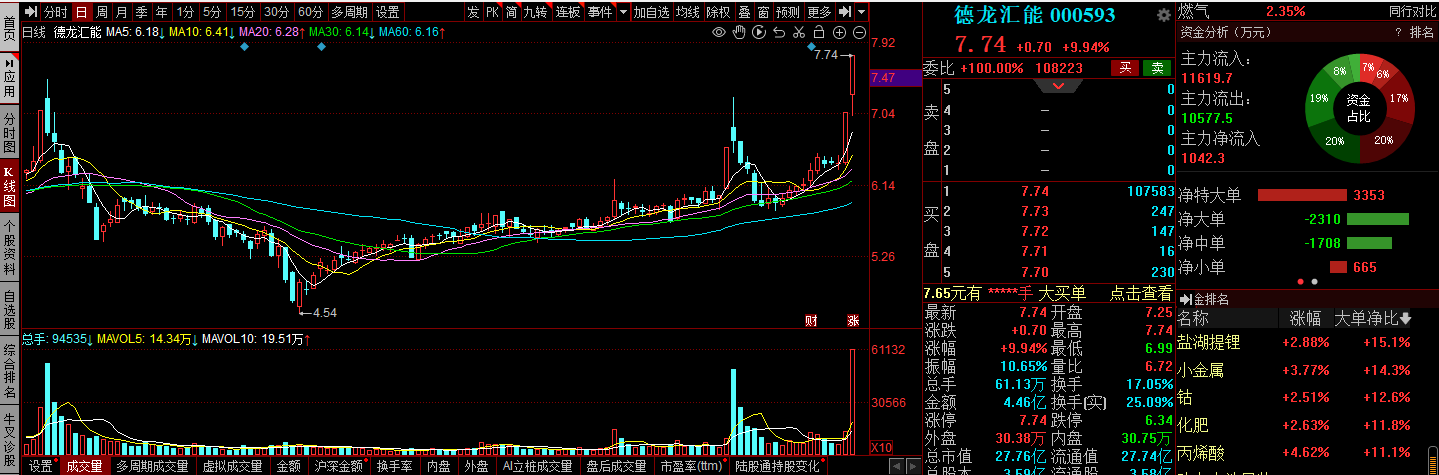Image resolution: width=1439 pixels, height=475 pixels.
Task: Toggle the 连板 button
Action: [568, 12]
